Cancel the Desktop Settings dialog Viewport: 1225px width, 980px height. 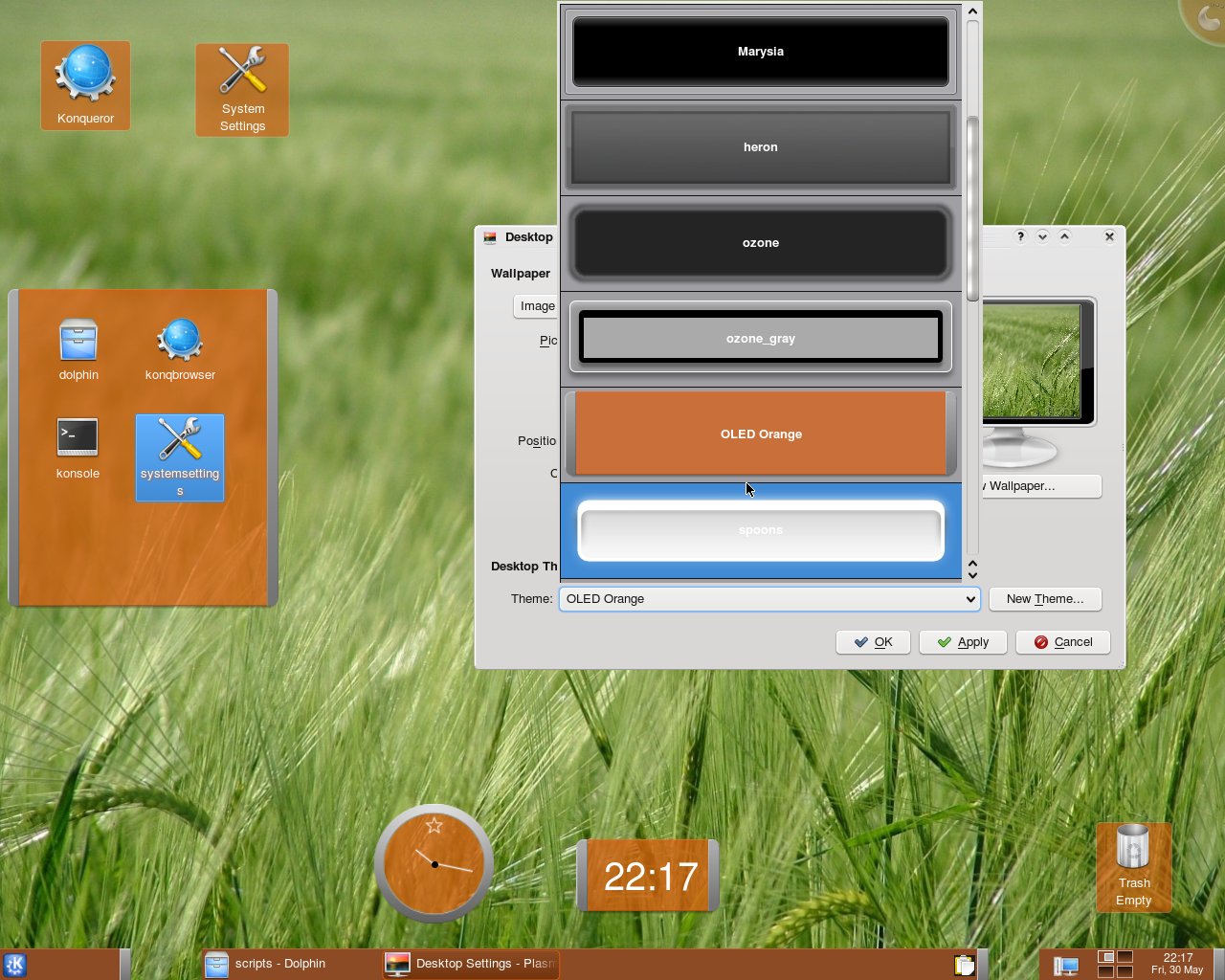(1063, 642)
